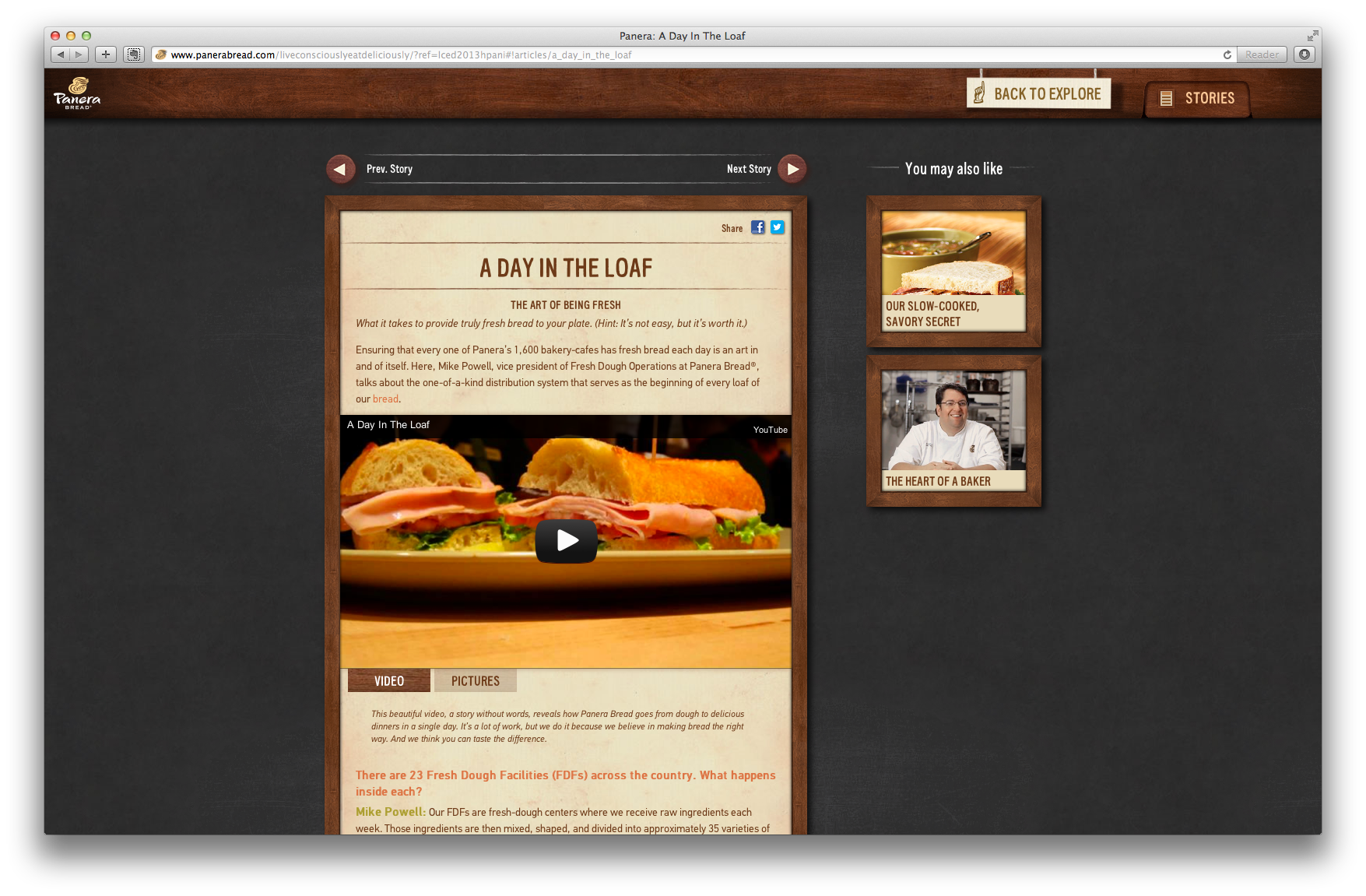Image resolution: width=1366 pixels, height=896 pixels.
Task: Add bookmark with the plus button
Action: [106, 54]
